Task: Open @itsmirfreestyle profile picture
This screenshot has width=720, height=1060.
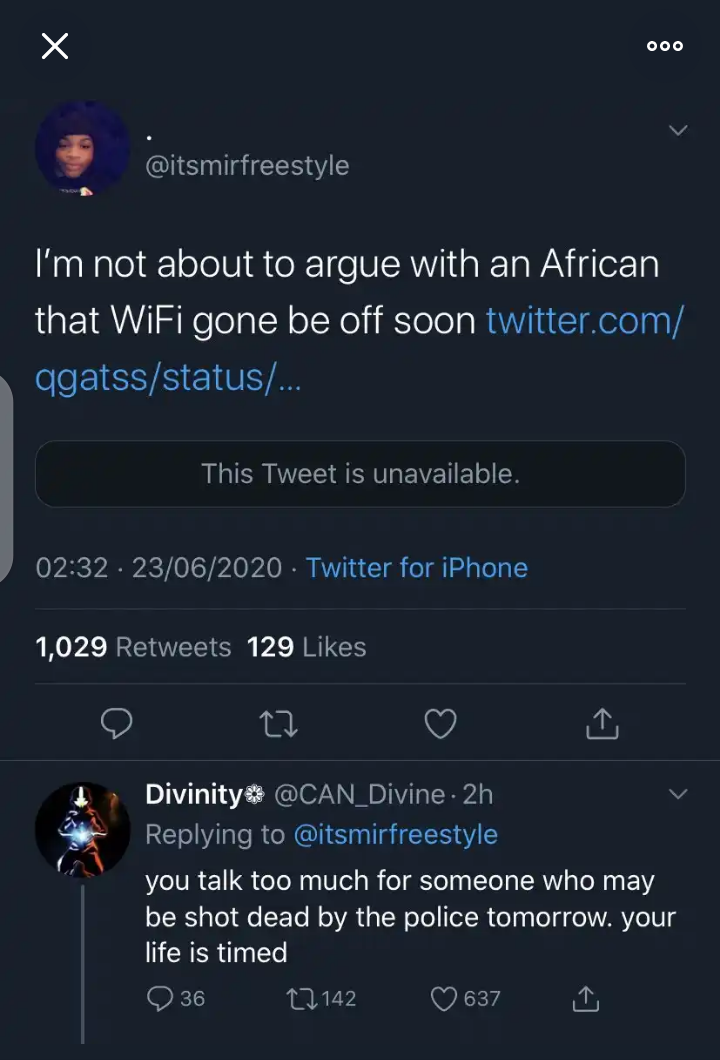Action: coord(82,149)
